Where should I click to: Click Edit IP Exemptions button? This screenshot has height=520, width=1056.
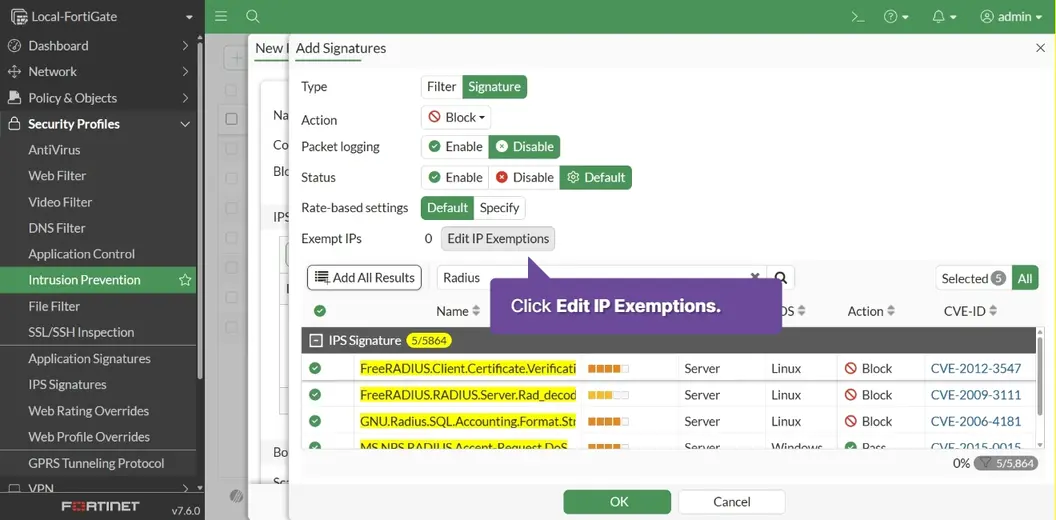tap(498, 238)
